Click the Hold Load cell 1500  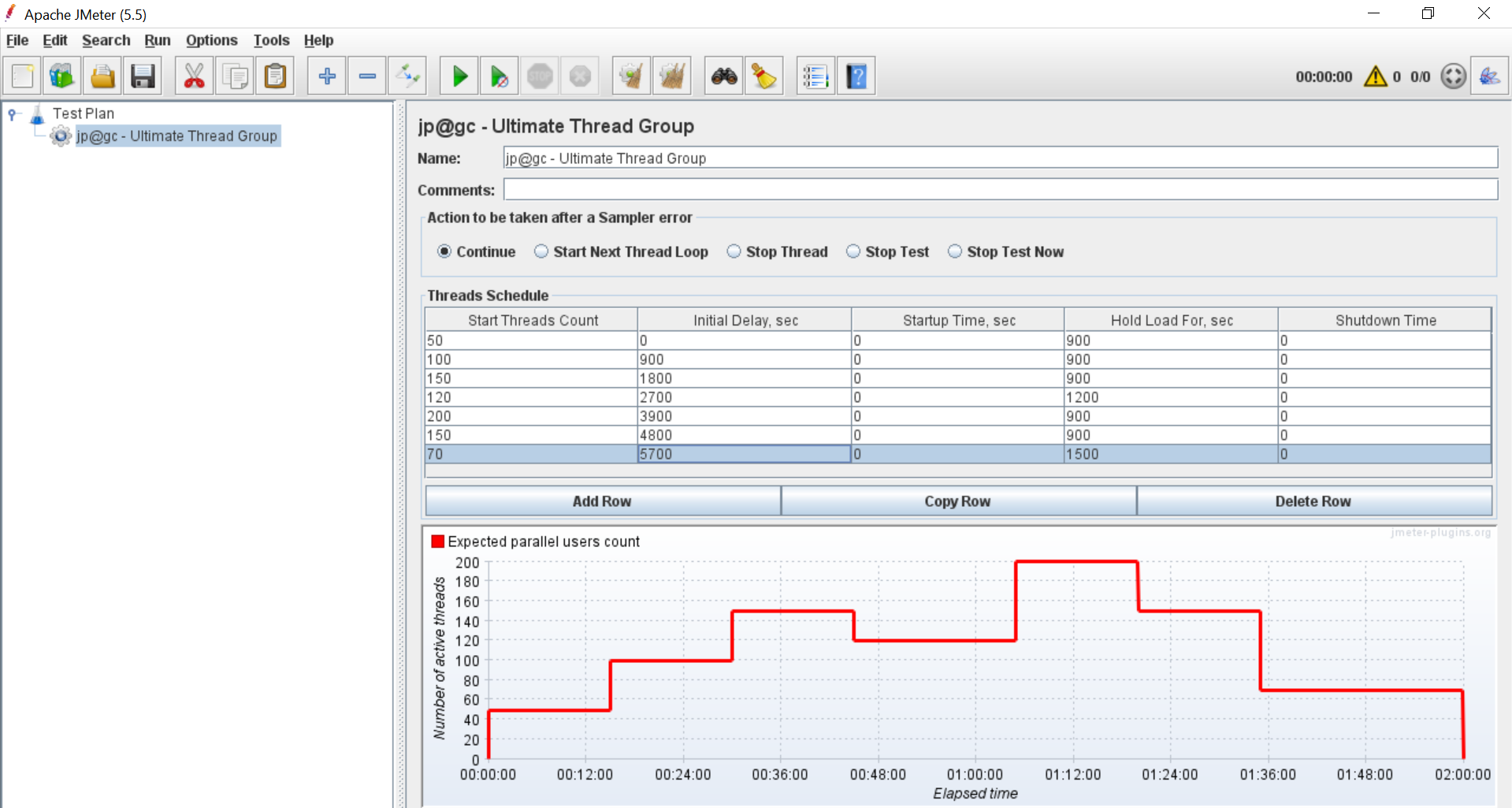(1171, 454)
